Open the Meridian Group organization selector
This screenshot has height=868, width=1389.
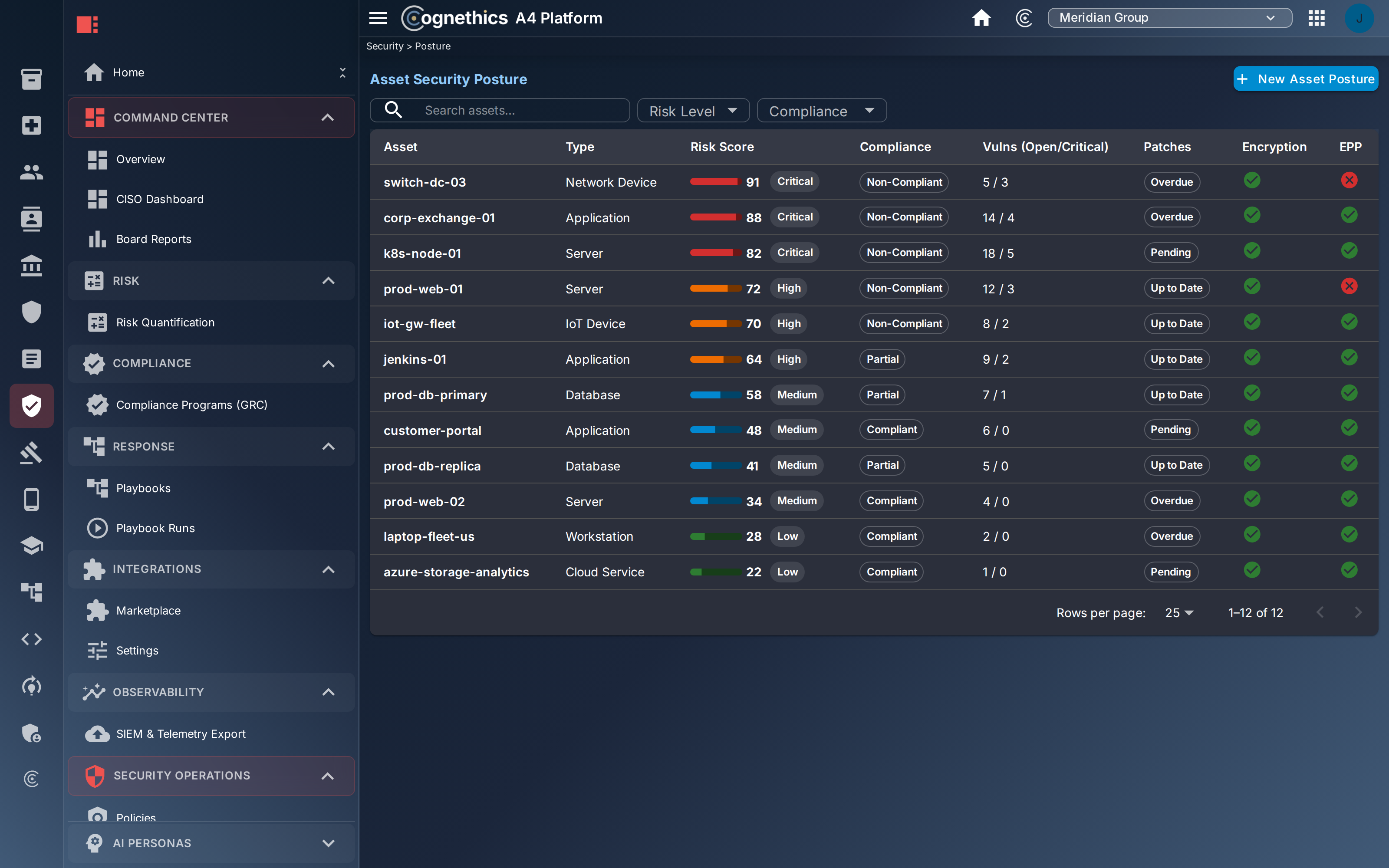click(x=1169, y=18)
